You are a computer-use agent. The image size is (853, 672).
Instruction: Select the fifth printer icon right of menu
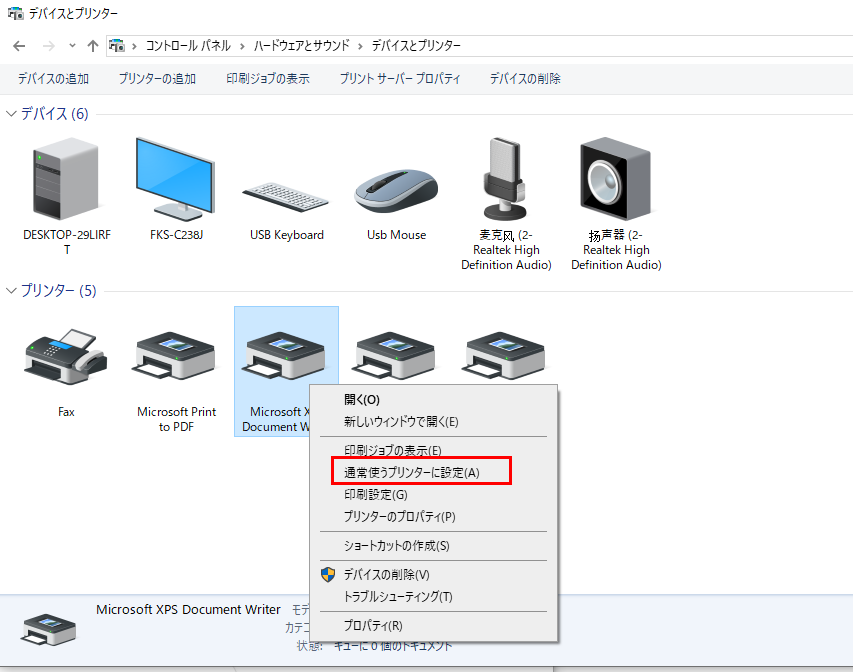[x=505, y=356]
